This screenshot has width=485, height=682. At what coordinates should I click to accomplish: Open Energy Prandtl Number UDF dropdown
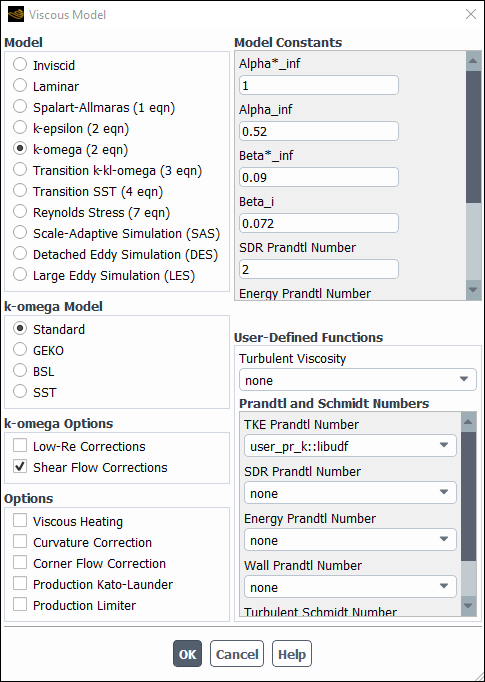tap(350, 540)
